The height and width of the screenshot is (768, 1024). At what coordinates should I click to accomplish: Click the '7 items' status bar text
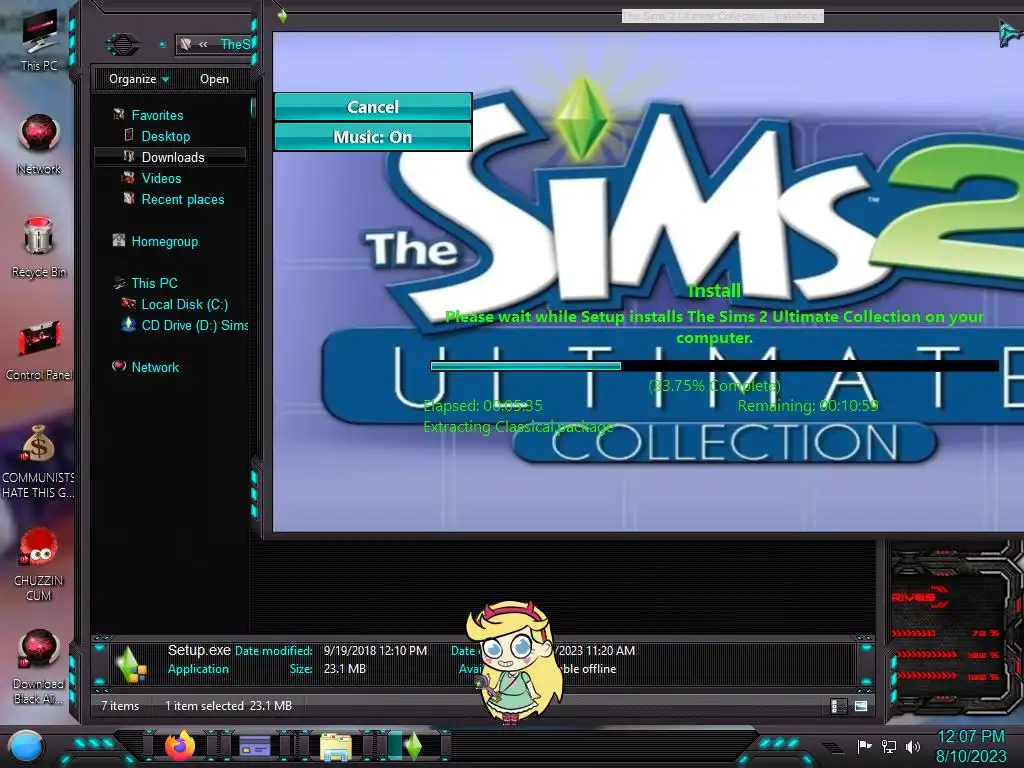point(120,706)
